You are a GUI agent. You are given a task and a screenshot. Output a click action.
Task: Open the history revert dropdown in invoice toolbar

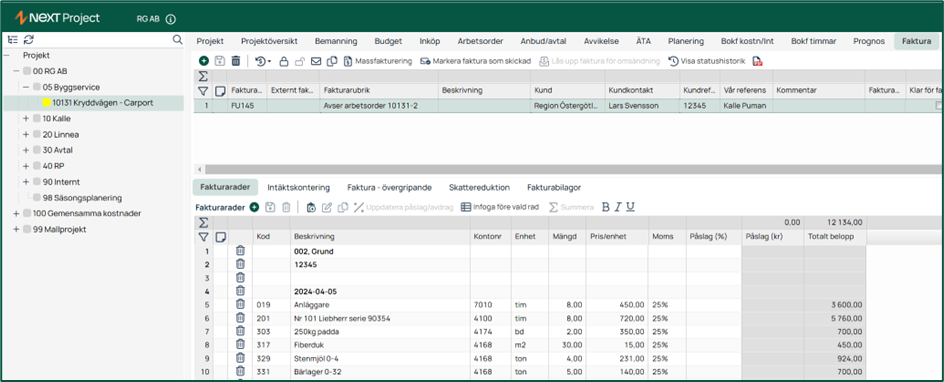click(x=262, y=61)
